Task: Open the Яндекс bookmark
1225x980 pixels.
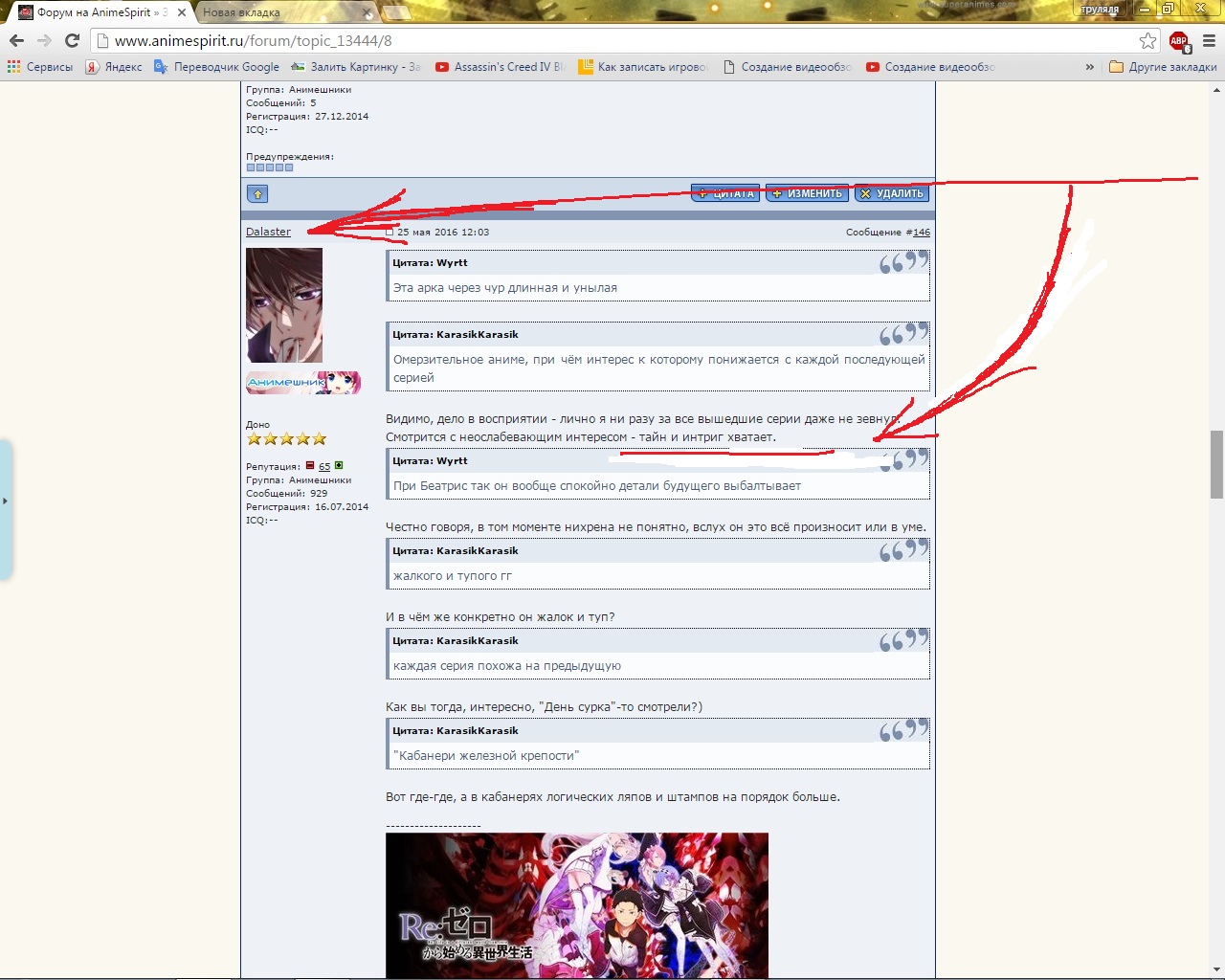Action: (x=114, y=67)
